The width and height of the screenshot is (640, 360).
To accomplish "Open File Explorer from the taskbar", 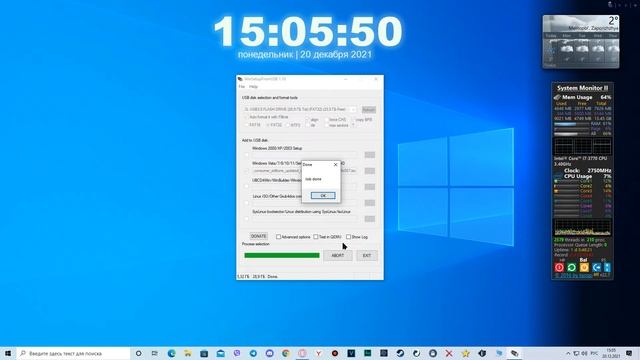I will click(x=187, y=353).
